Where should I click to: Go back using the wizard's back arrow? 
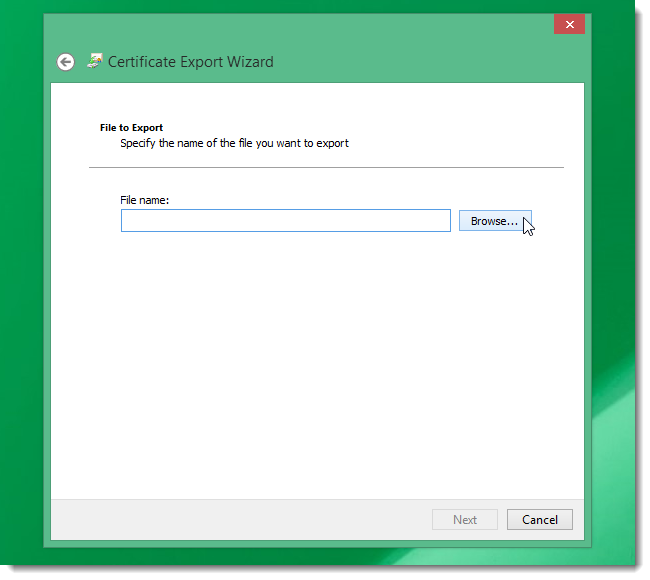[65, 62]
